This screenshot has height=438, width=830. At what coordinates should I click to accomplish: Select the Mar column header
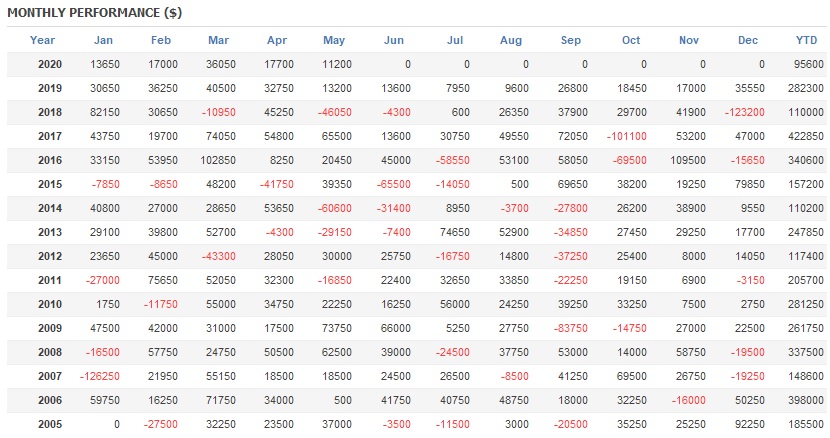click(x=219, y=40)
